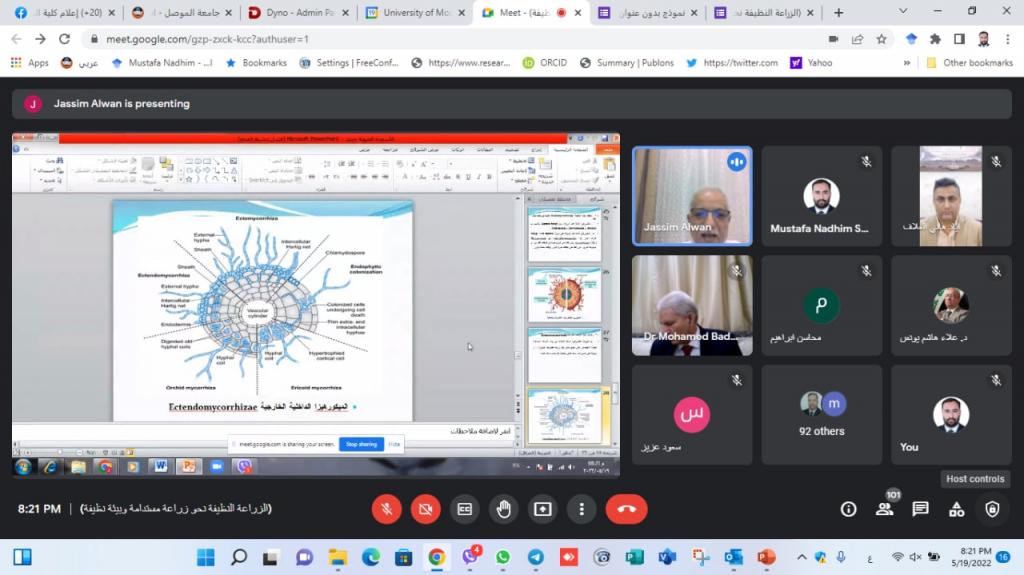This screenshot has width=1024, height=575.
Task: Click the Present now screen-share icon
Action: tap(542, 509)
